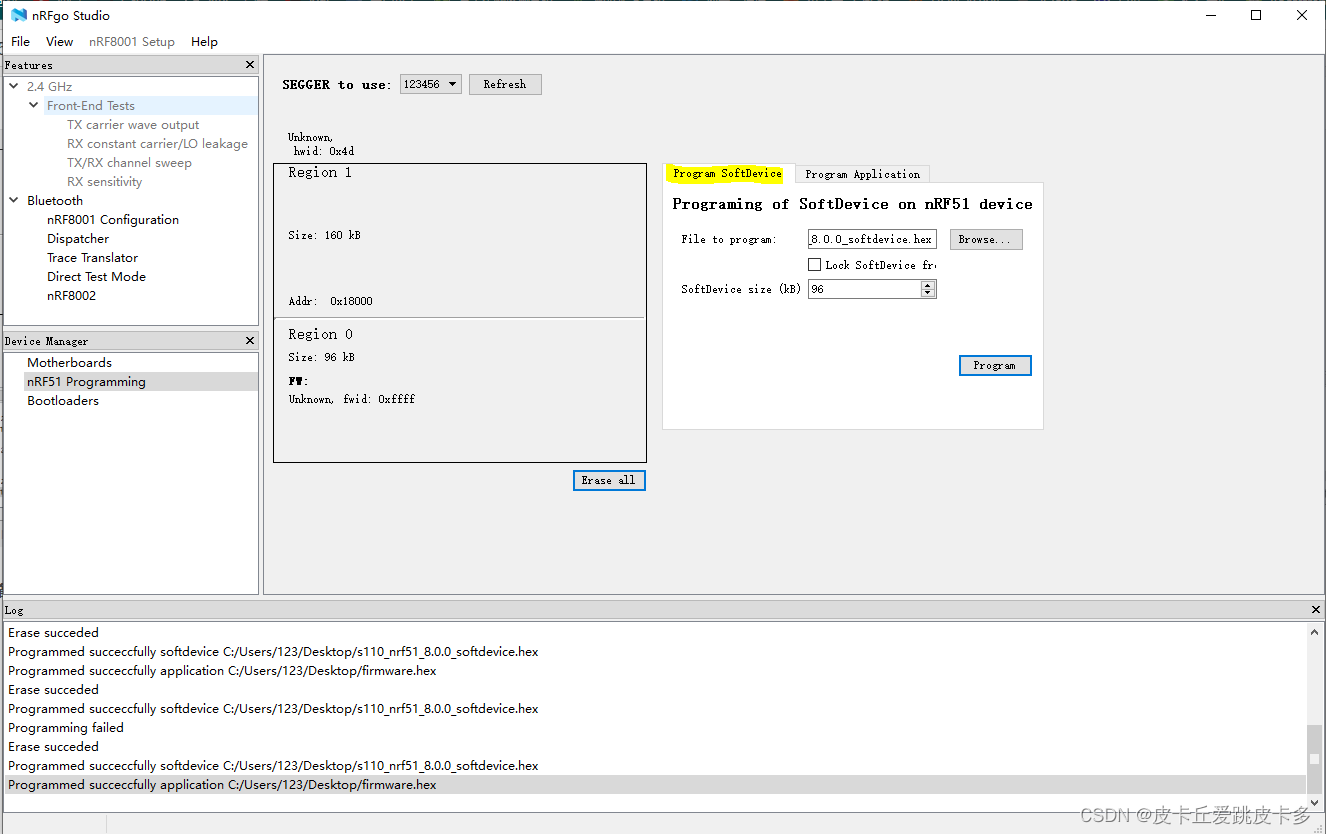Switch to the Program Application tab

coord(862,174)
